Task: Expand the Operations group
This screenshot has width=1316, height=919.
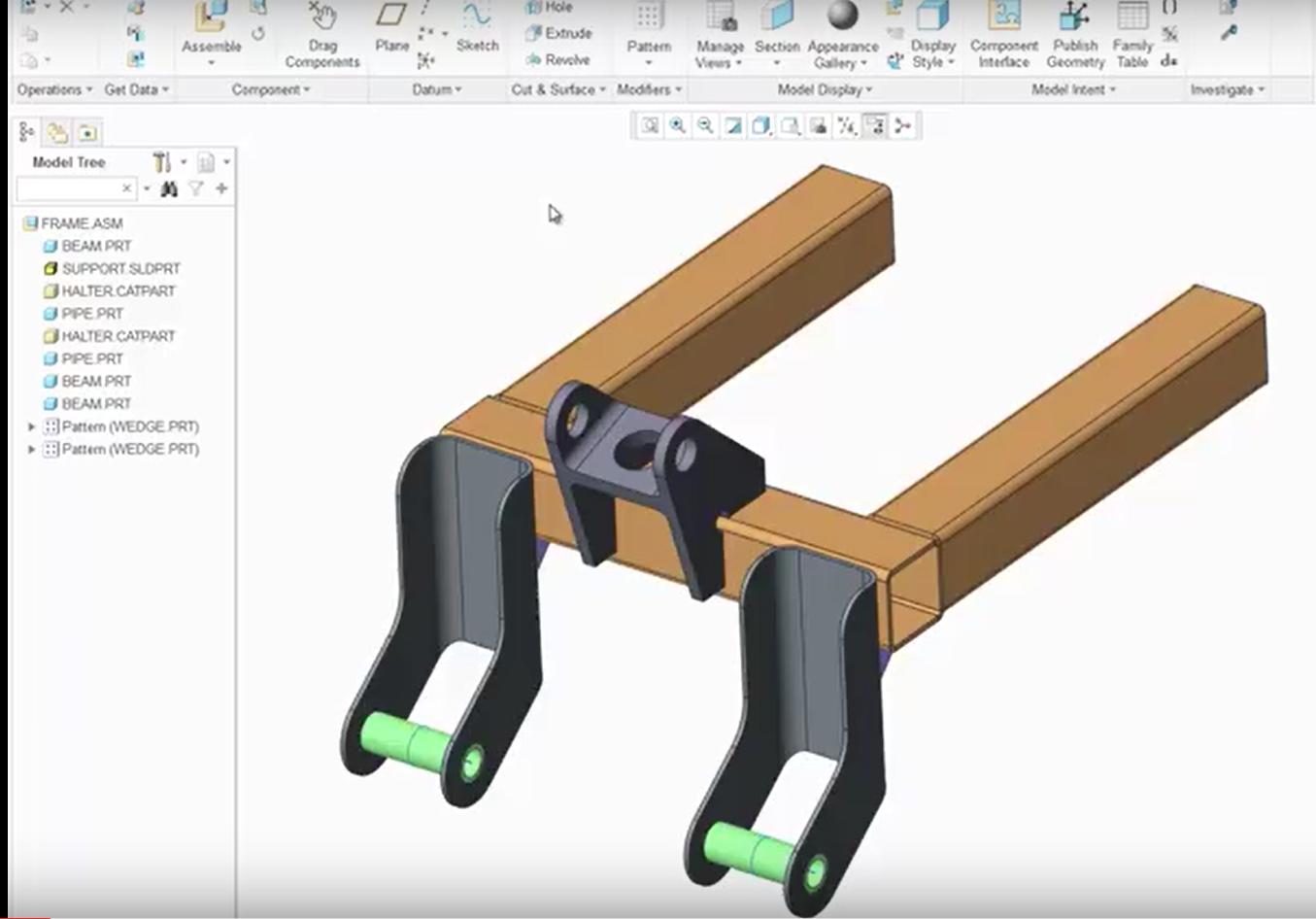Action: point(54,89)
